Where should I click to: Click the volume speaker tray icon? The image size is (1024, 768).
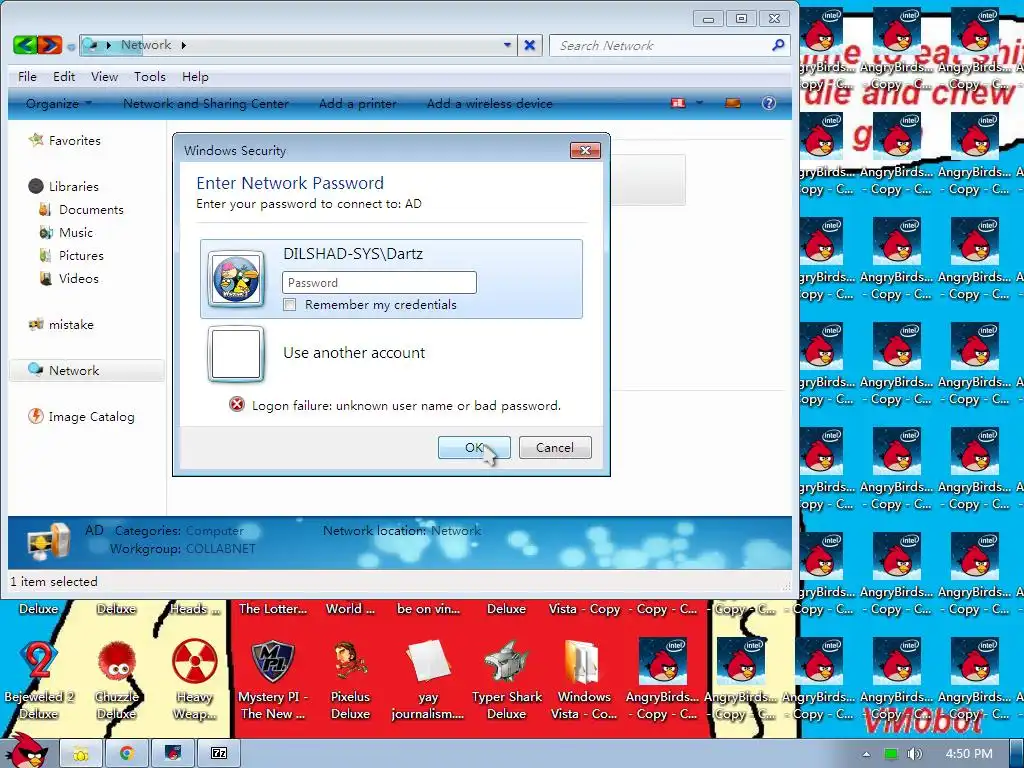pos(915,754)
